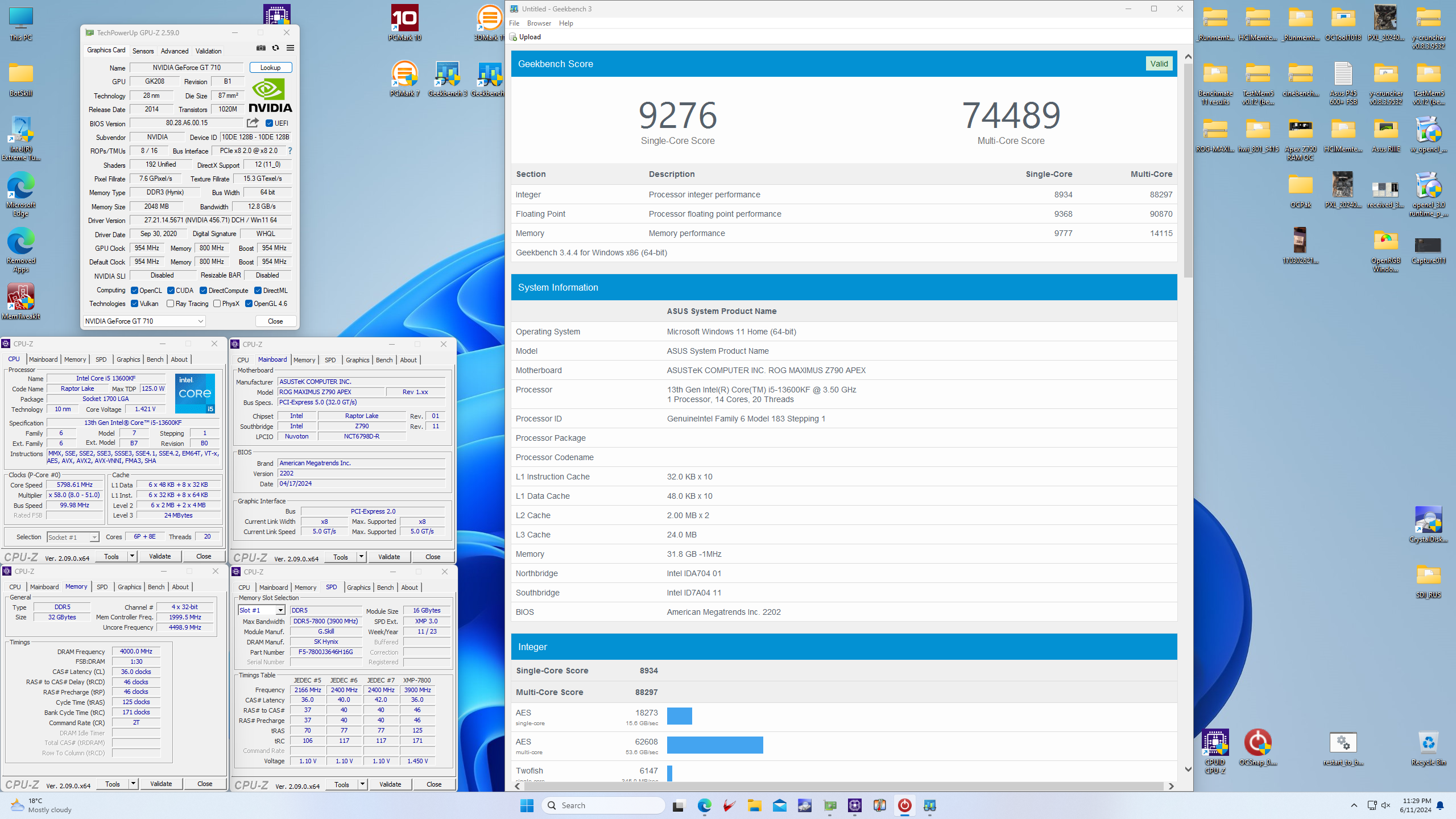1456x819 pixels.
Task: Open Validation tab in GPU-Z
Action: (209, 51)
